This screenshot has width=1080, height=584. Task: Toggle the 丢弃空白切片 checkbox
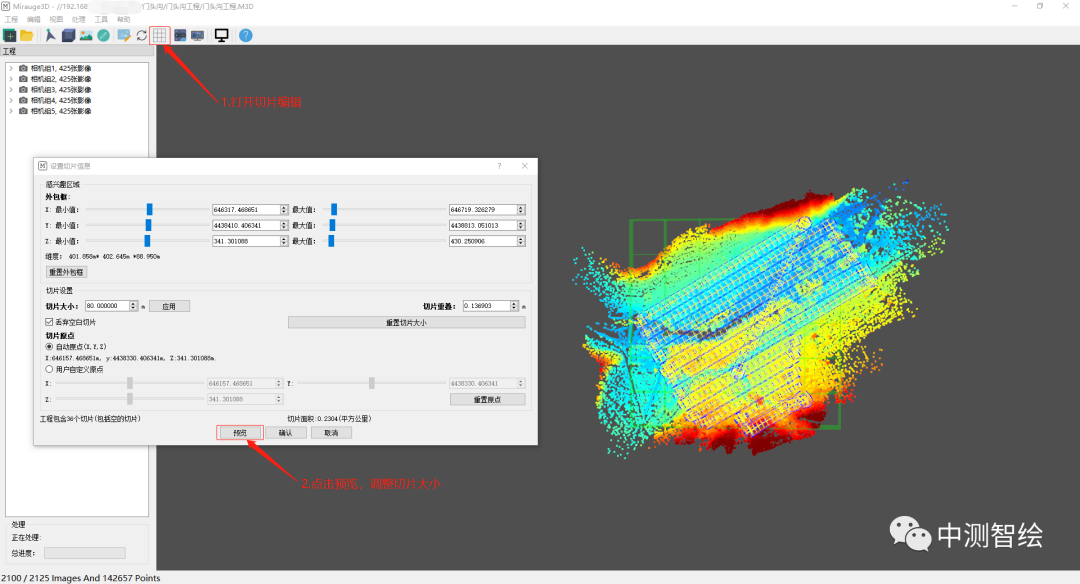50,322
